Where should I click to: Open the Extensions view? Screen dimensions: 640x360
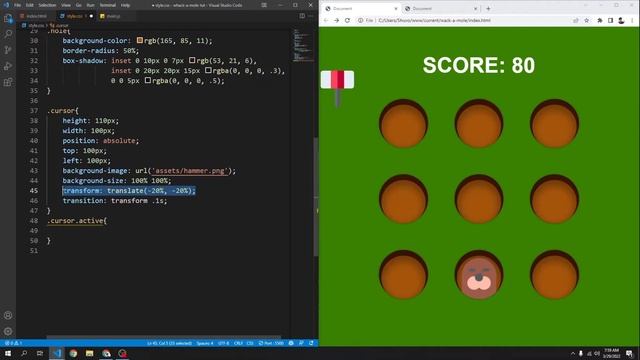pyautogui.click(x=8, y=82)
